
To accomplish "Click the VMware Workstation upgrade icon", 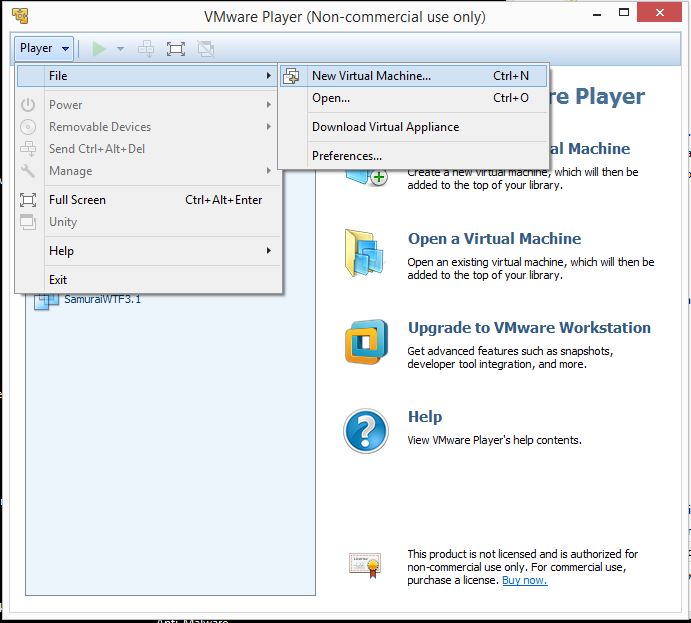I will tap(367, 342).
